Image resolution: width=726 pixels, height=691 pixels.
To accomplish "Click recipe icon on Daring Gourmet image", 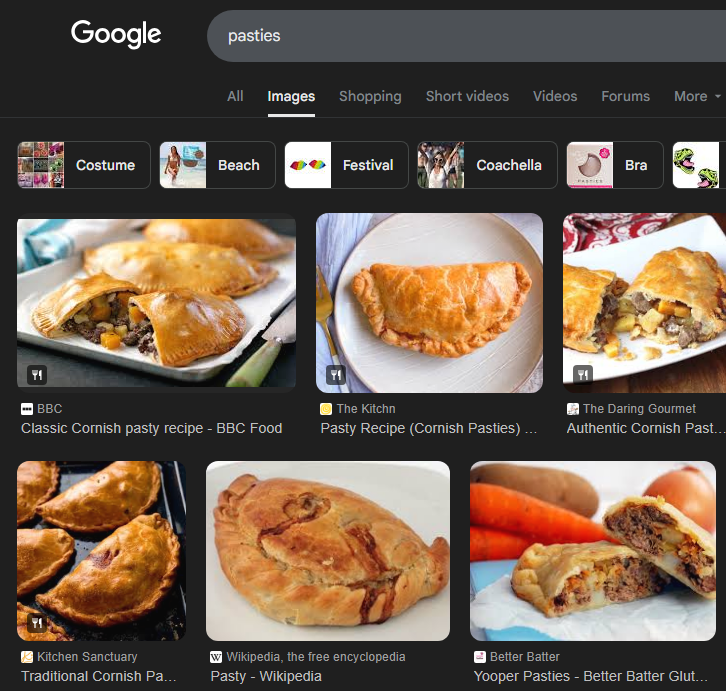I will click(582, 374).
